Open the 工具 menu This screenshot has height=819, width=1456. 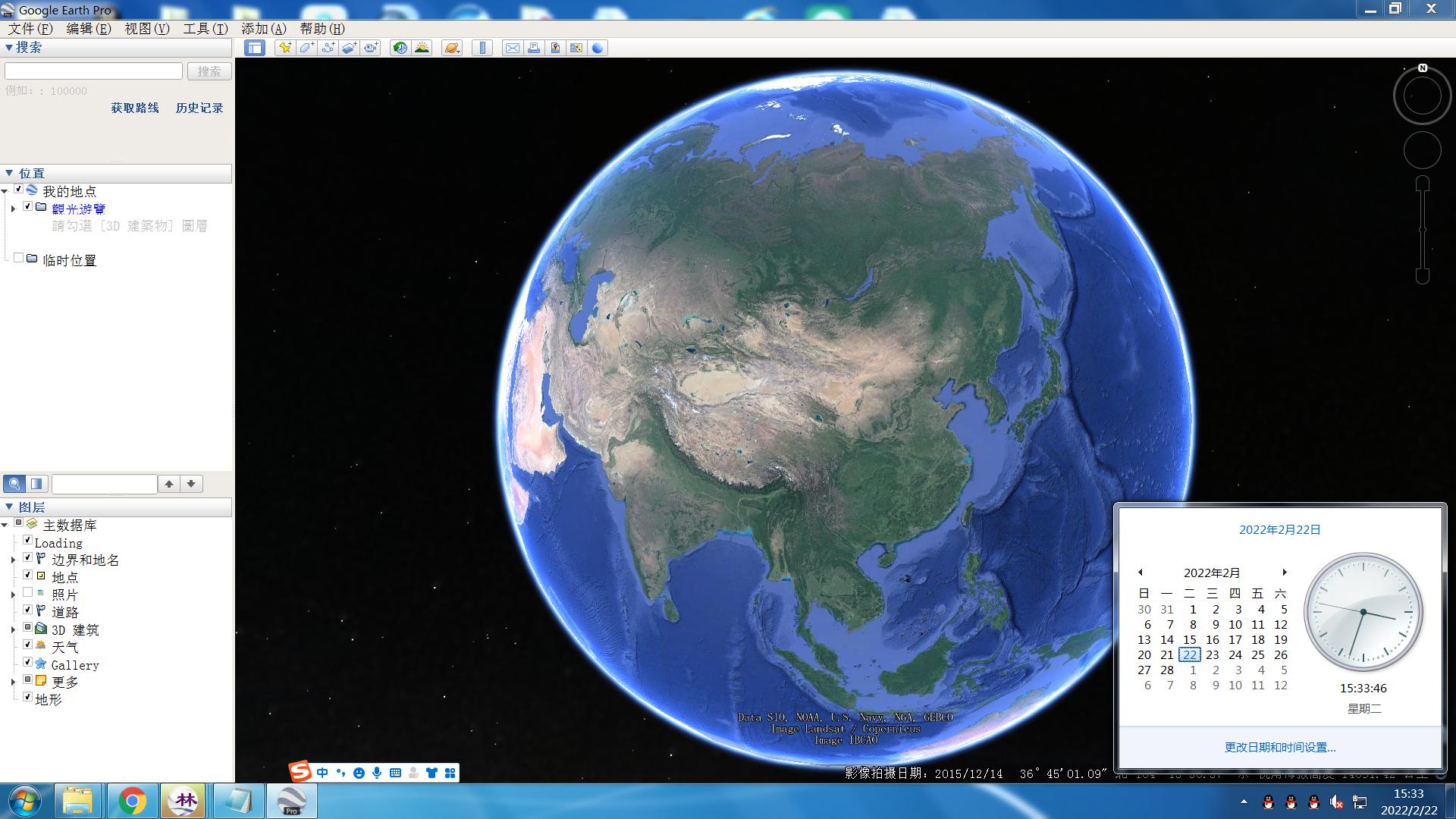click(x=205, y=28)
